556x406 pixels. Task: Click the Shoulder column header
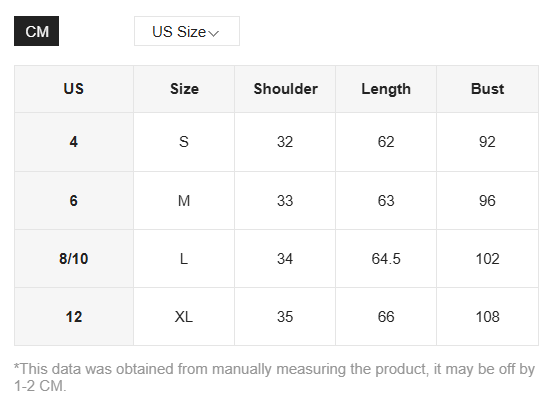285,89
